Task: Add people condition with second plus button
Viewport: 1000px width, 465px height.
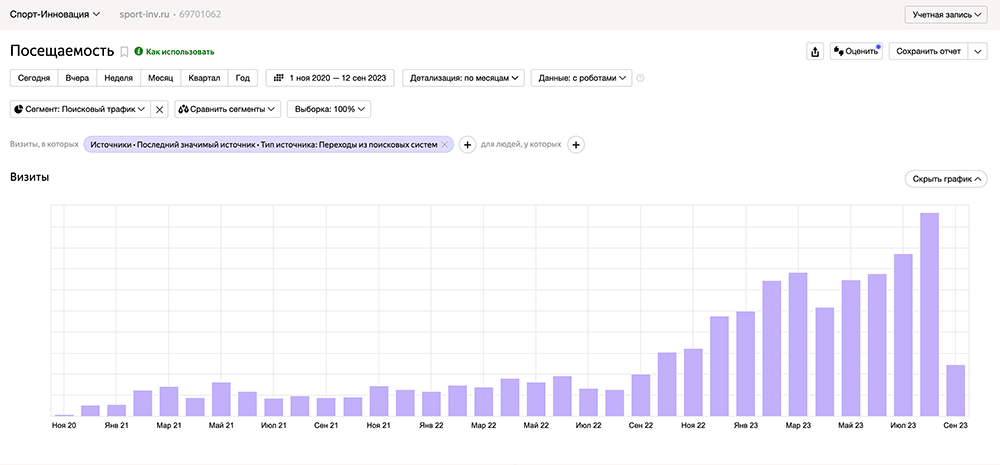Action: pyautogui.click(x=576, y=145)
